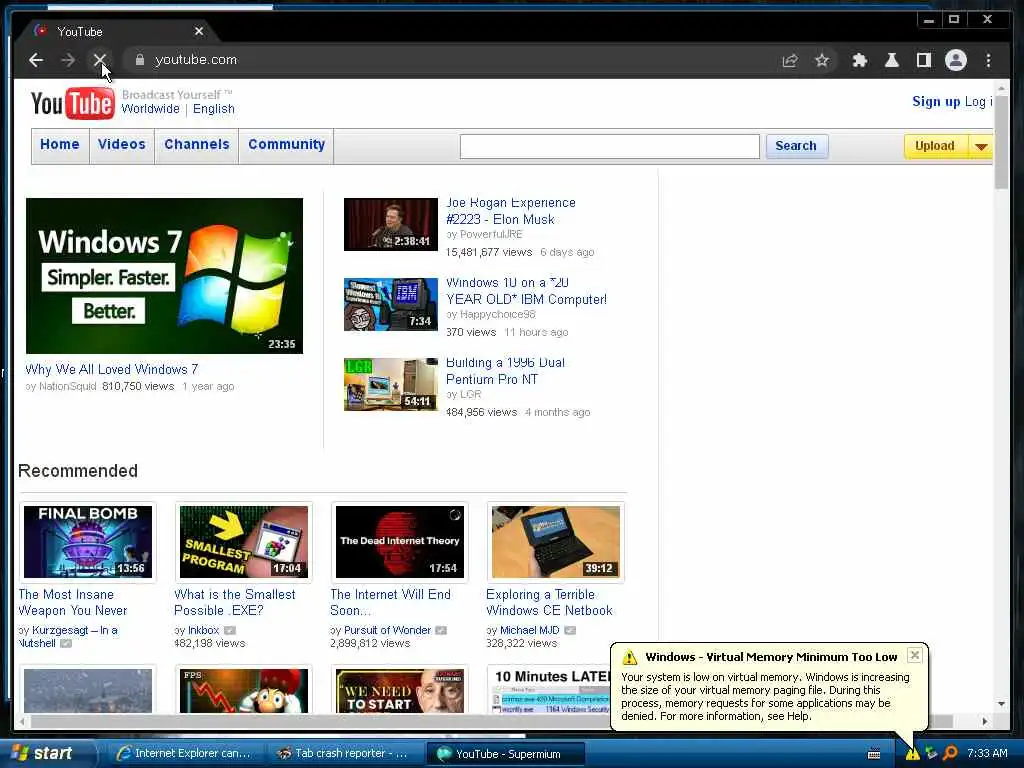Open the netbook video thumbnail
This screenshot has width=1024, height=768.
pos(556,542)
